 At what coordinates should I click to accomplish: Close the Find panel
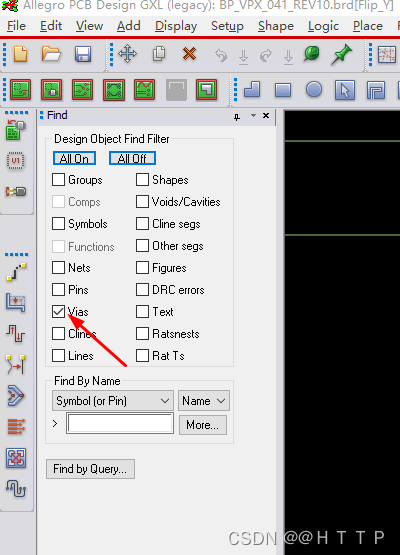(x=266, y=115)
